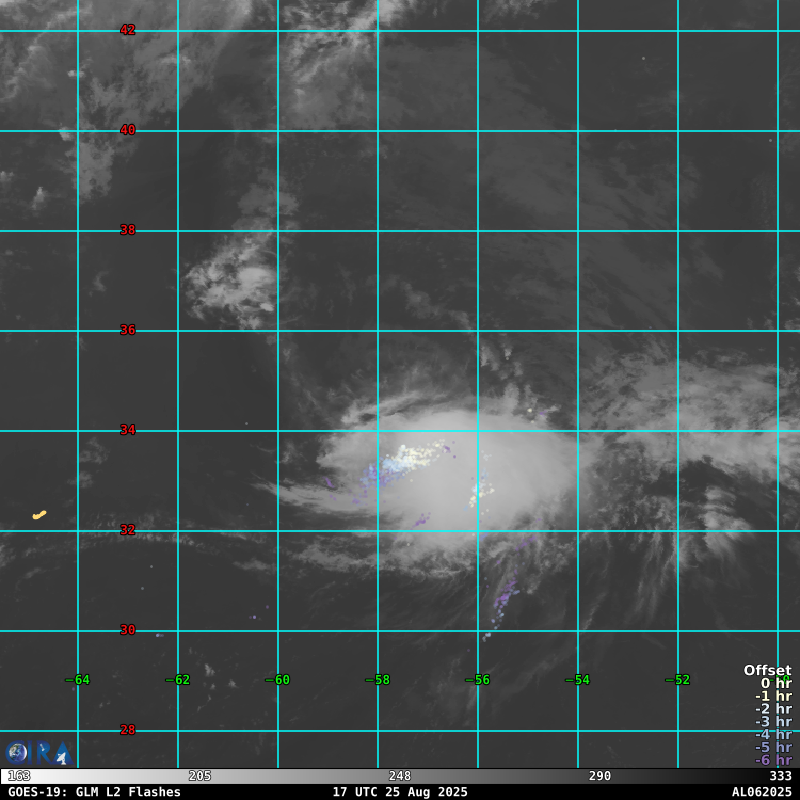
Task: Click the "Offset" legend heading
Action: (767, 670)
